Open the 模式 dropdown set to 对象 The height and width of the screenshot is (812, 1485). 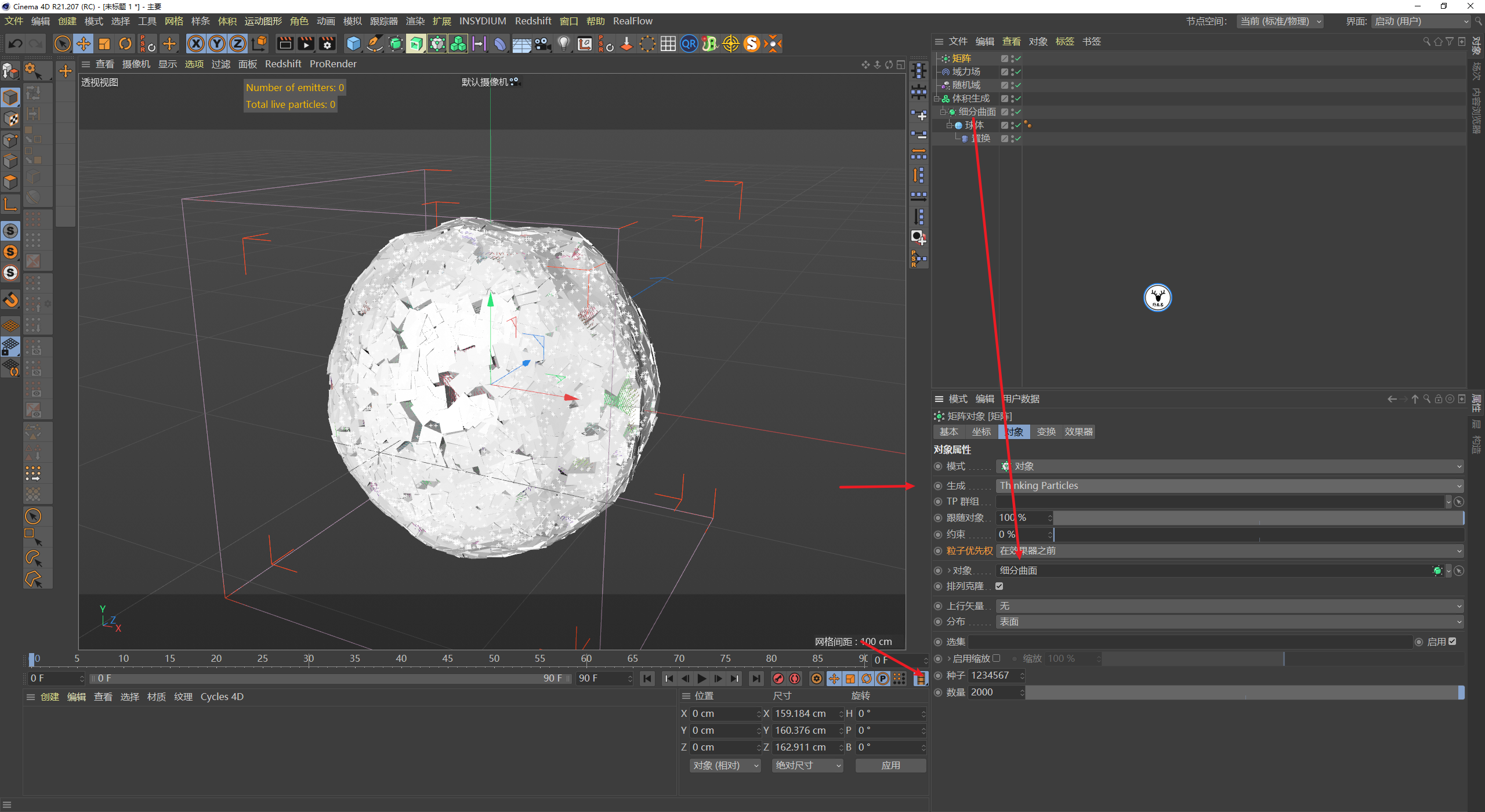(x=1230, y=466)
